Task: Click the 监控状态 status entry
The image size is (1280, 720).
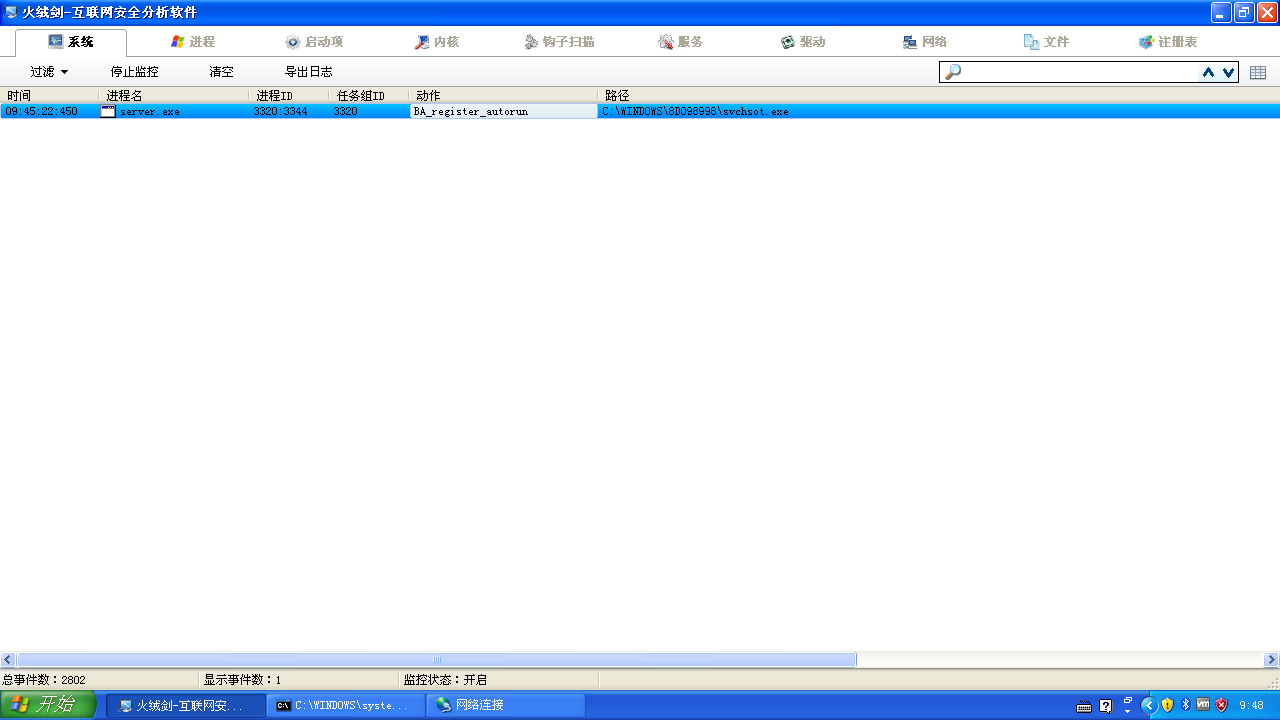Action: point(445,680)
